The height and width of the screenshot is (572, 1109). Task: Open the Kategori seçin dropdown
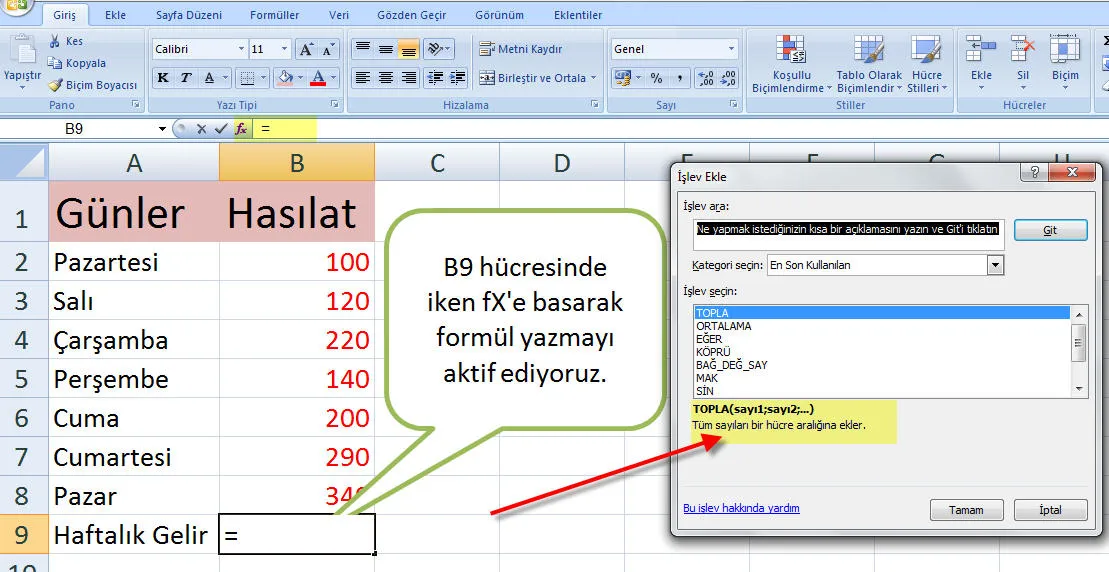pos(994,265)
